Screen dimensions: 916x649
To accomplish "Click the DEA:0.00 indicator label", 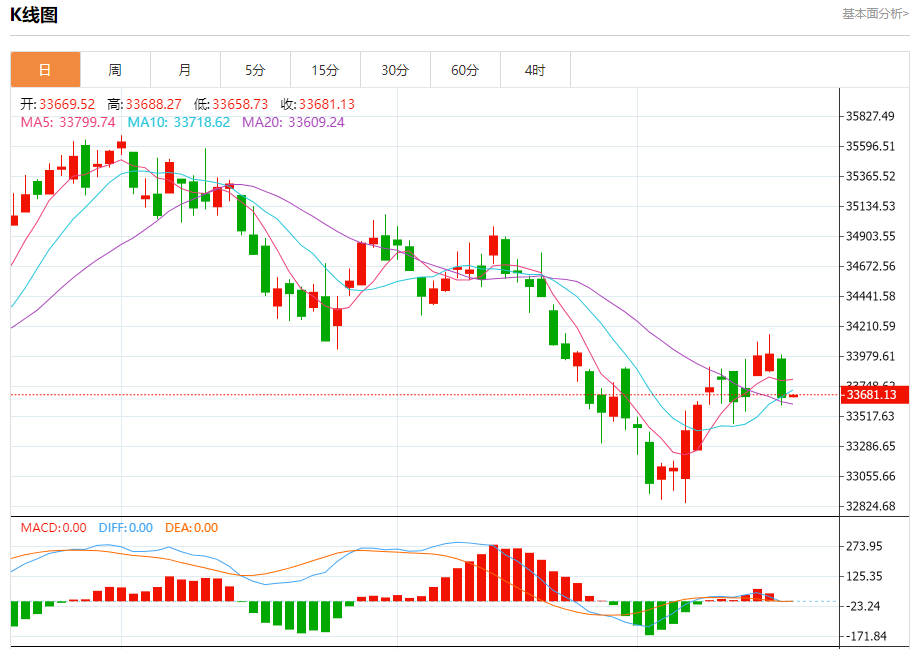I will click(192, 527).
